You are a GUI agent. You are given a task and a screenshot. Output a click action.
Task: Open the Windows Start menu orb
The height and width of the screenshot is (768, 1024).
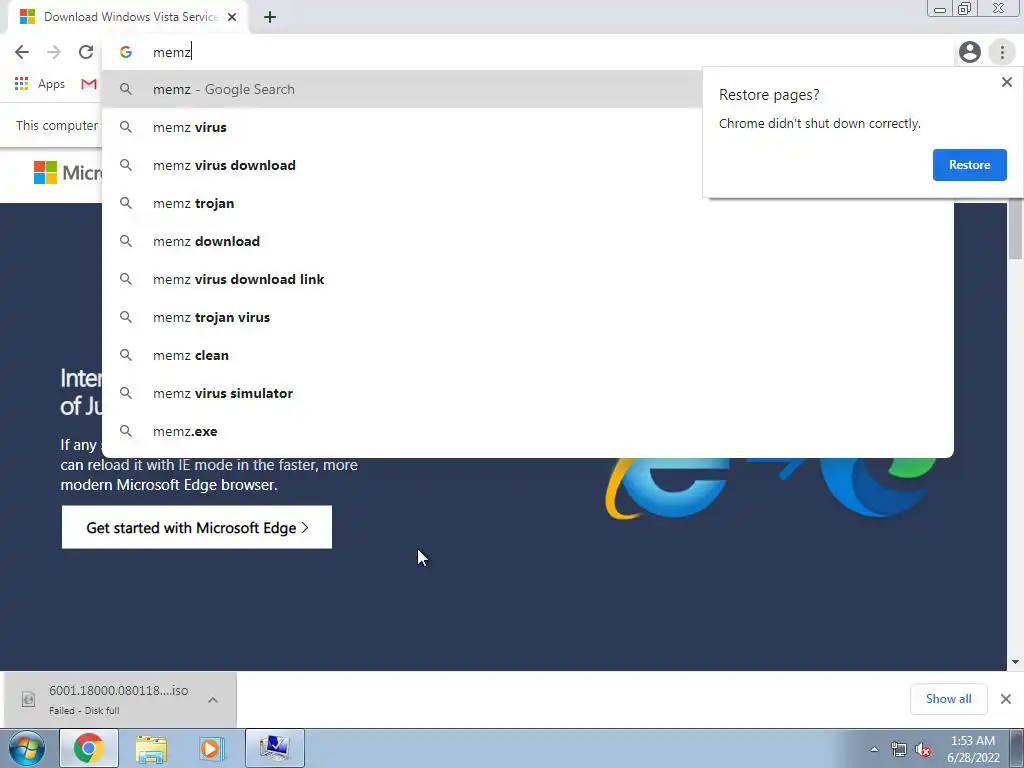click(26, 748)
